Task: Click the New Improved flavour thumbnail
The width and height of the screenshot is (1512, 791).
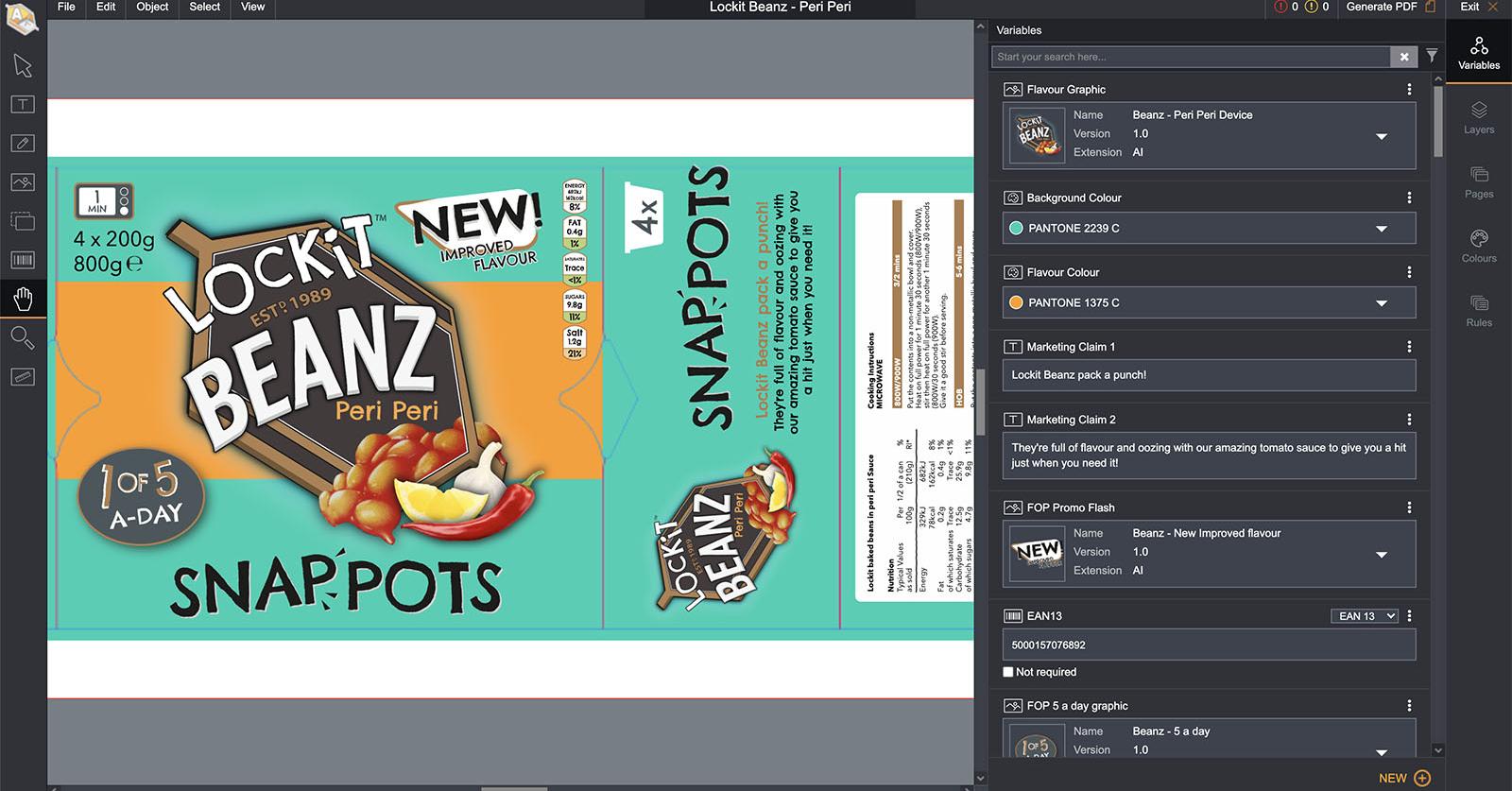Action: pyautogui.click(x=1037, y=552)
